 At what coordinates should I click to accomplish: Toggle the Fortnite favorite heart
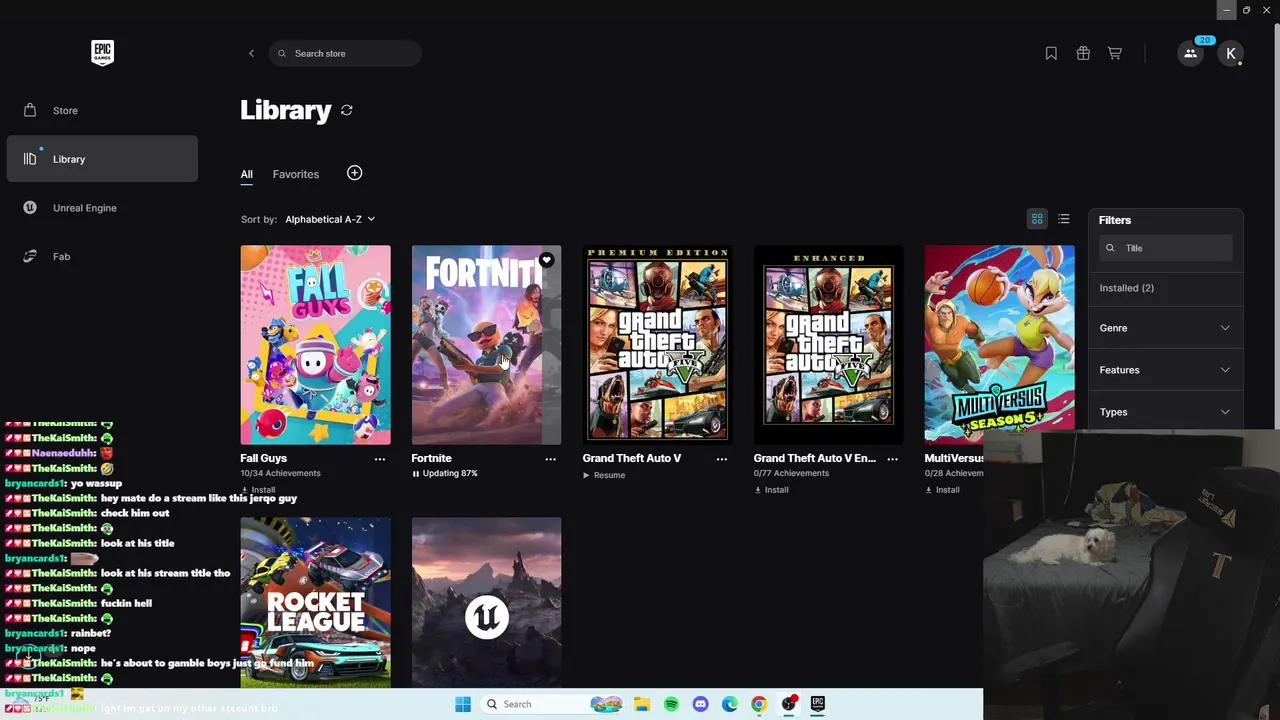point(546,260)
